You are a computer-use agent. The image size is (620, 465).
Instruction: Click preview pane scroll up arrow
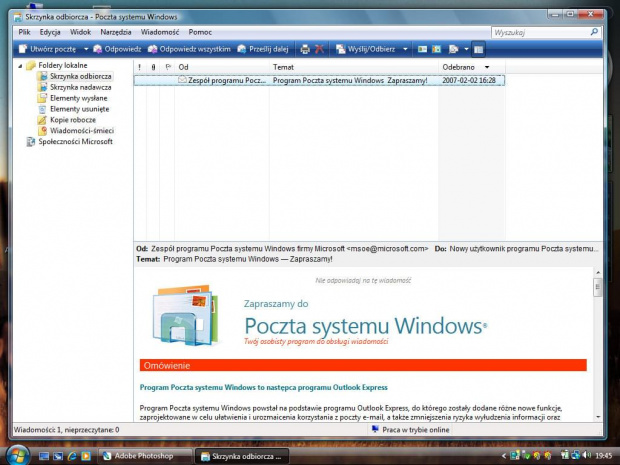pos(597,272)
